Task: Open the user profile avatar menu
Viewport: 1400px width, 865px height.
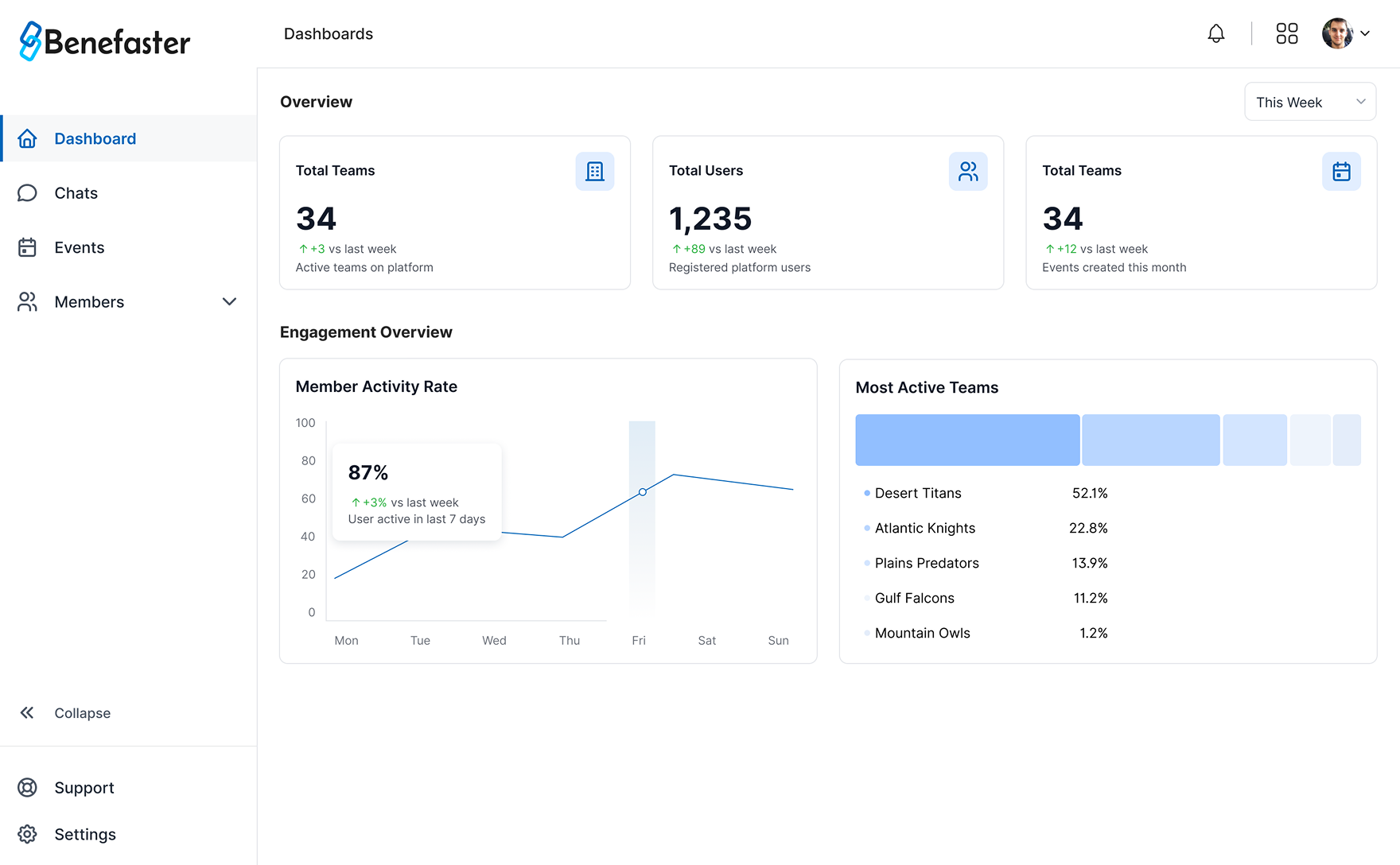Action: [x=1345, y=33]
